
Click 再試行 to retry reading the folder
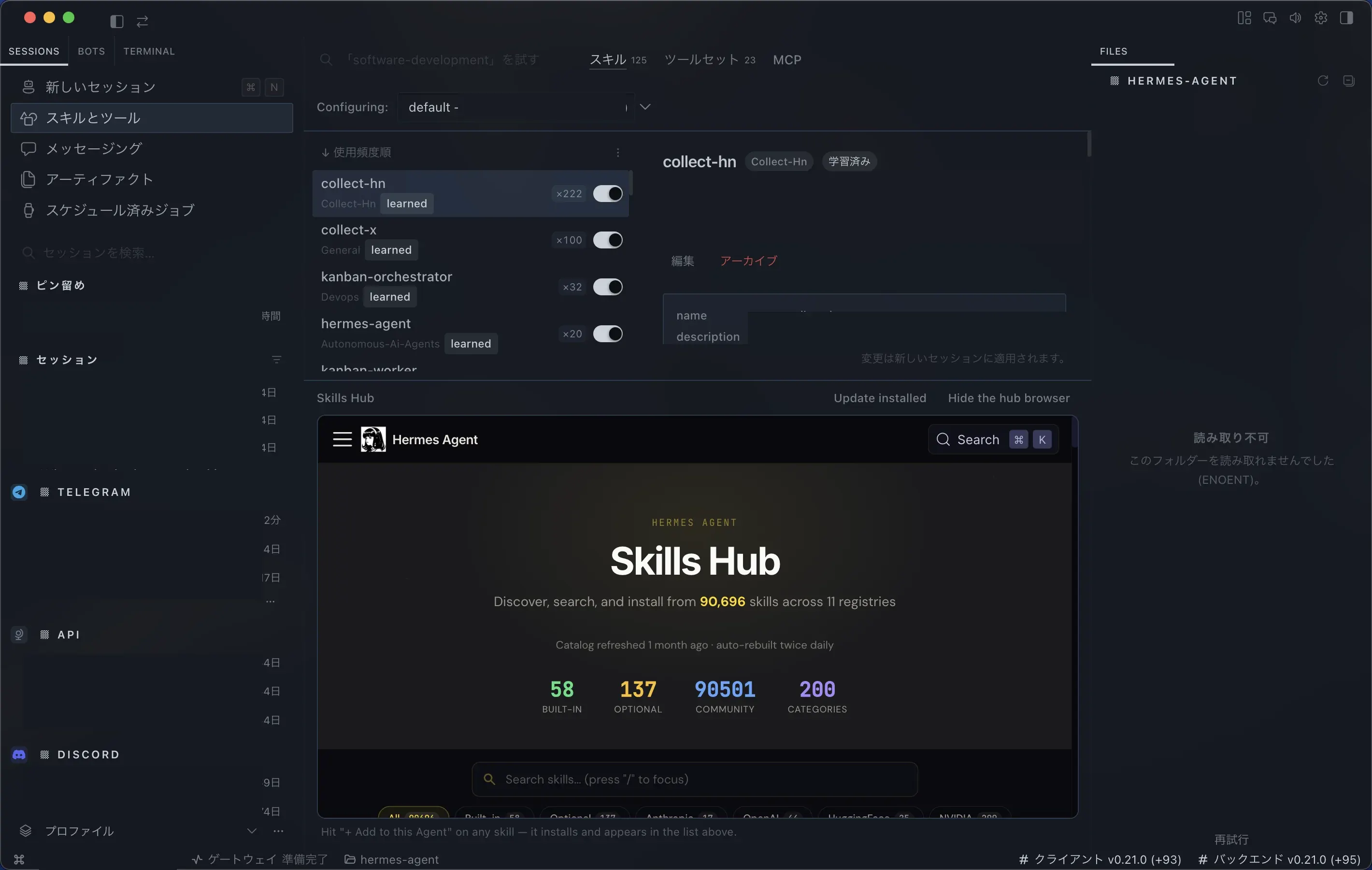tap(1231, 840)
